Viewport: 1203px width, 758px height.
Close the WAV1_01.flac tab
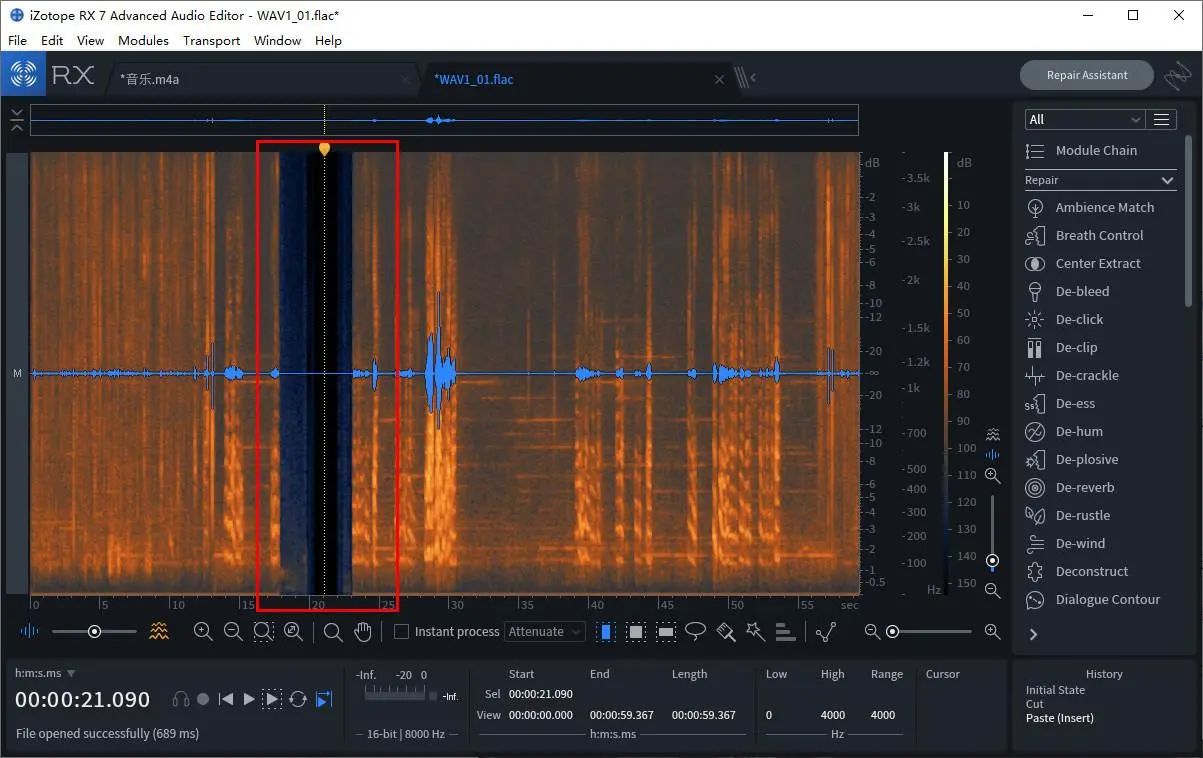point(719,79)
